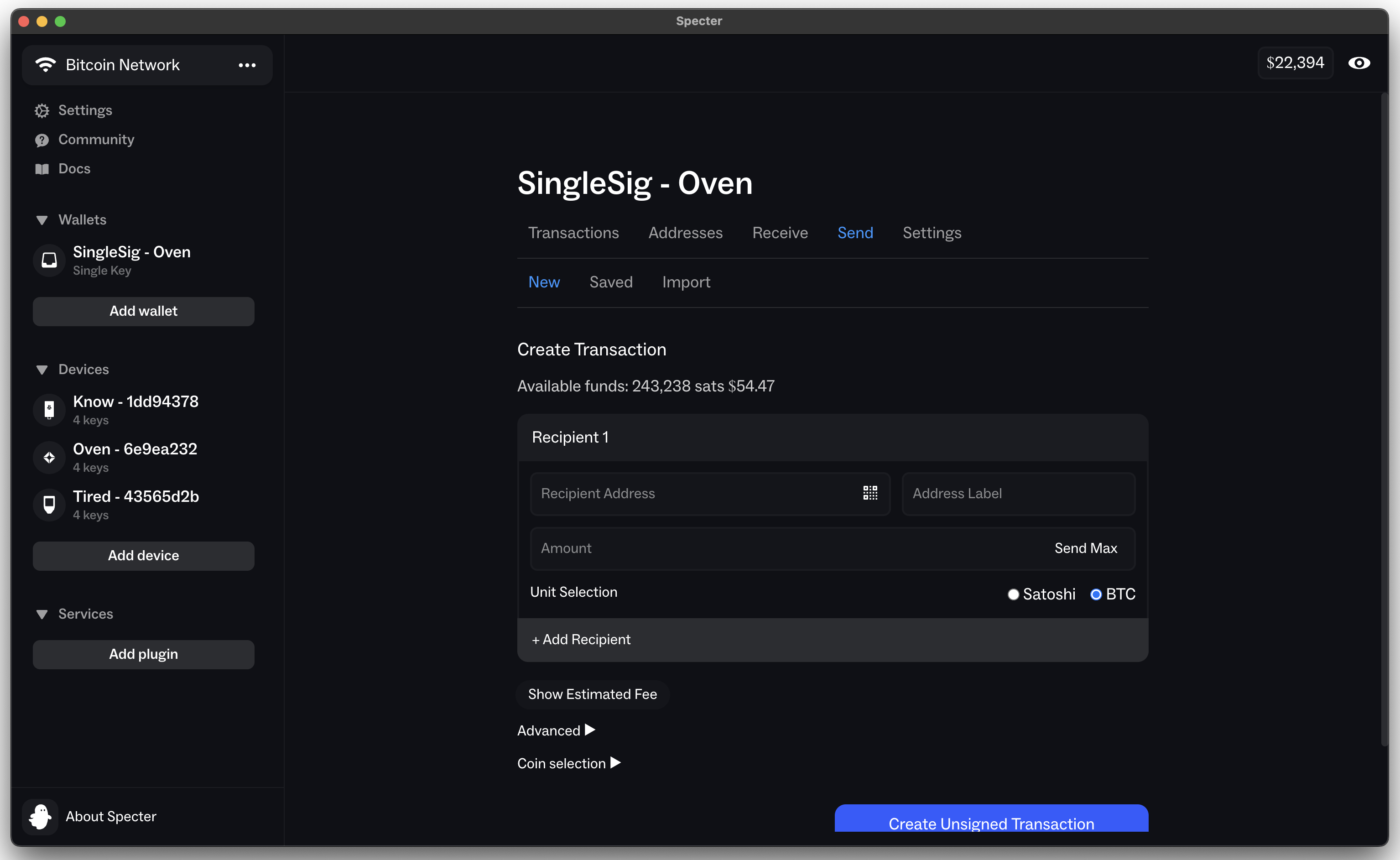
Task: Click the Community question-mark icon
Action: tap(42, 140)
